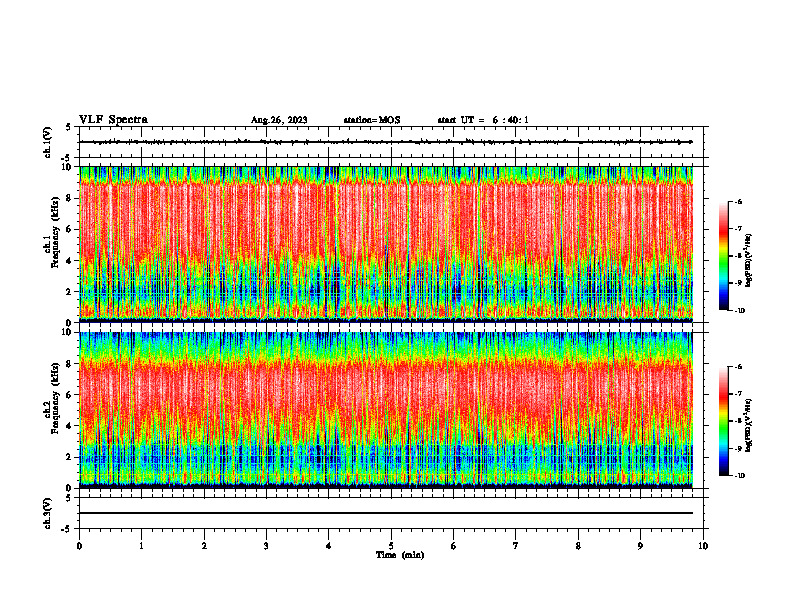The width and height of the screenshot is (792, 612).
Task: Click the ch.2 spectrogram color bar
Action: (x=723, y=421)
